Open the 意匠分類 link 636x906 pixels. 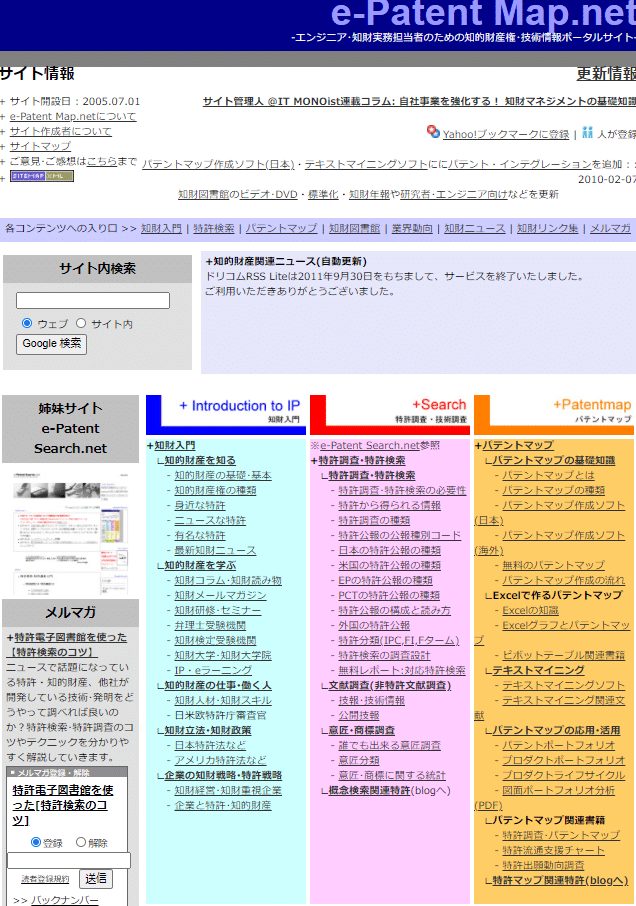[x=359, y=760]
